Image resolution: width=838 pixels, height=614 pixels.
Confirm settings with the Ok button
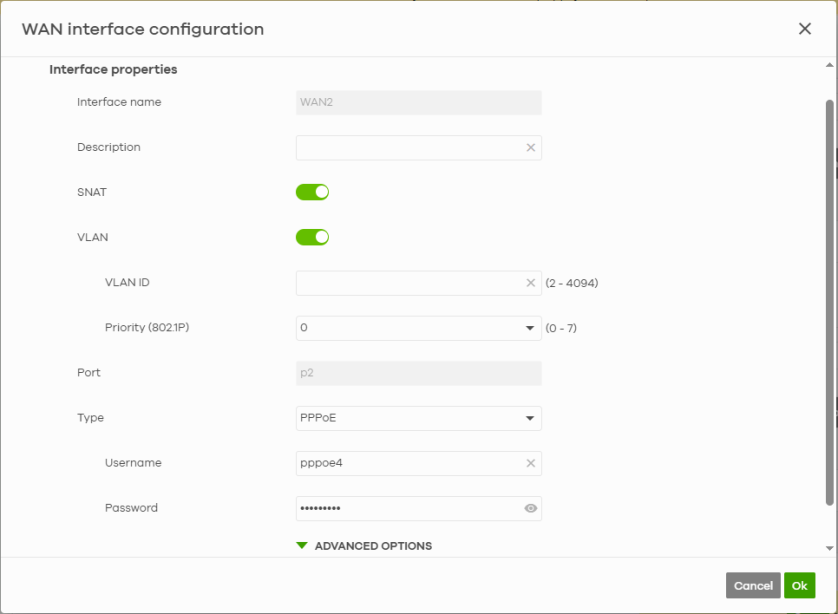[x=799, y=586]
